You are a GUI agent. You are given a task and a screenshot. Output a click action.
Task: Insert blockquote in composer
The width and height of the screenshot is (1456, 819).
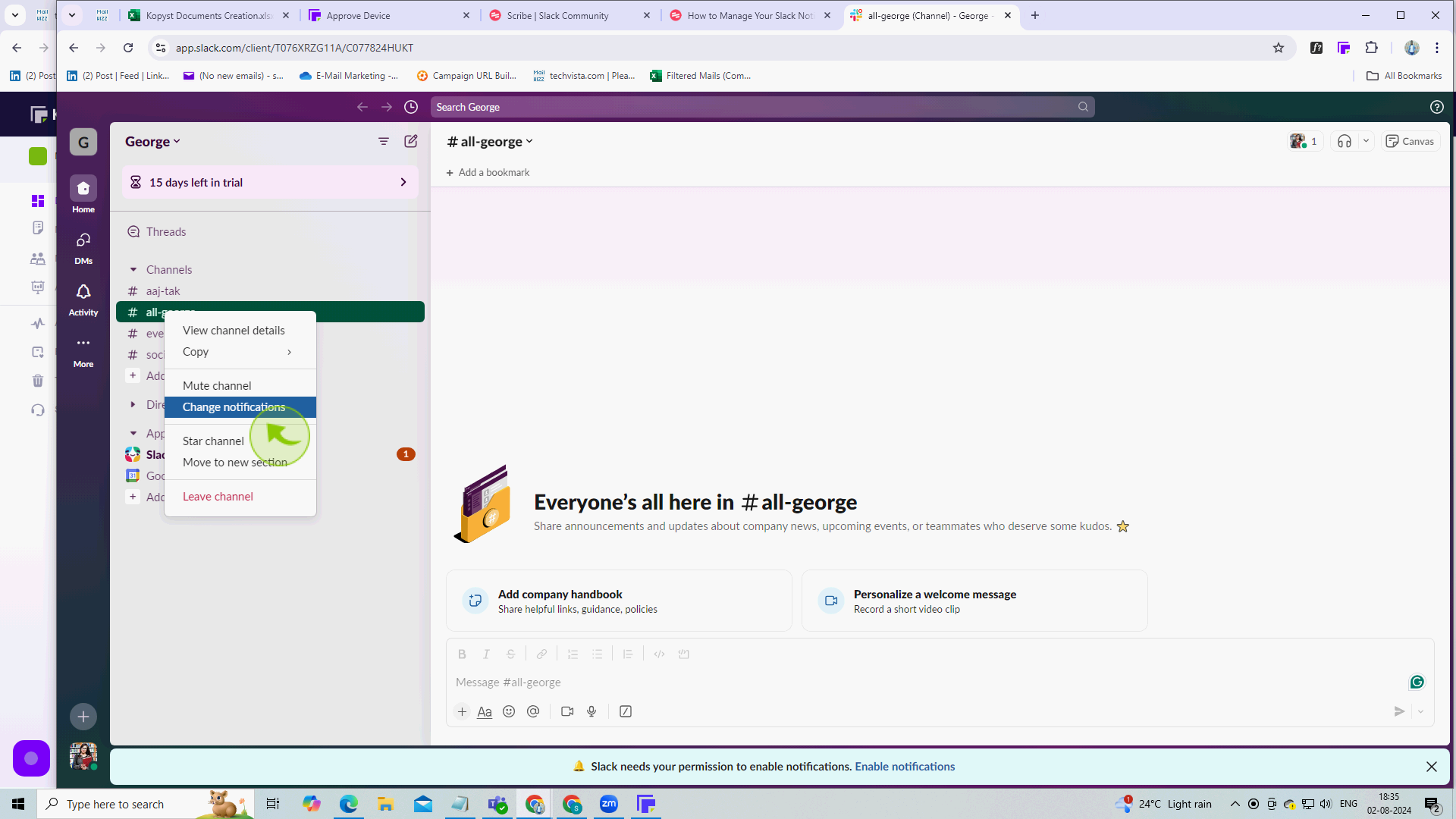(x=628, y=654)
